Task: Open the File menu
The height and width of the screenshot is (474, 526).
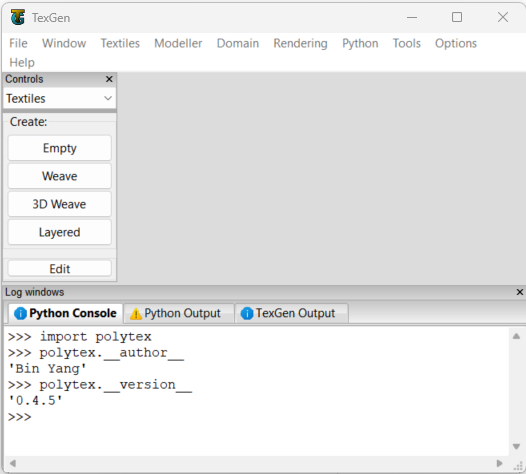Action: tap(18, 43)
